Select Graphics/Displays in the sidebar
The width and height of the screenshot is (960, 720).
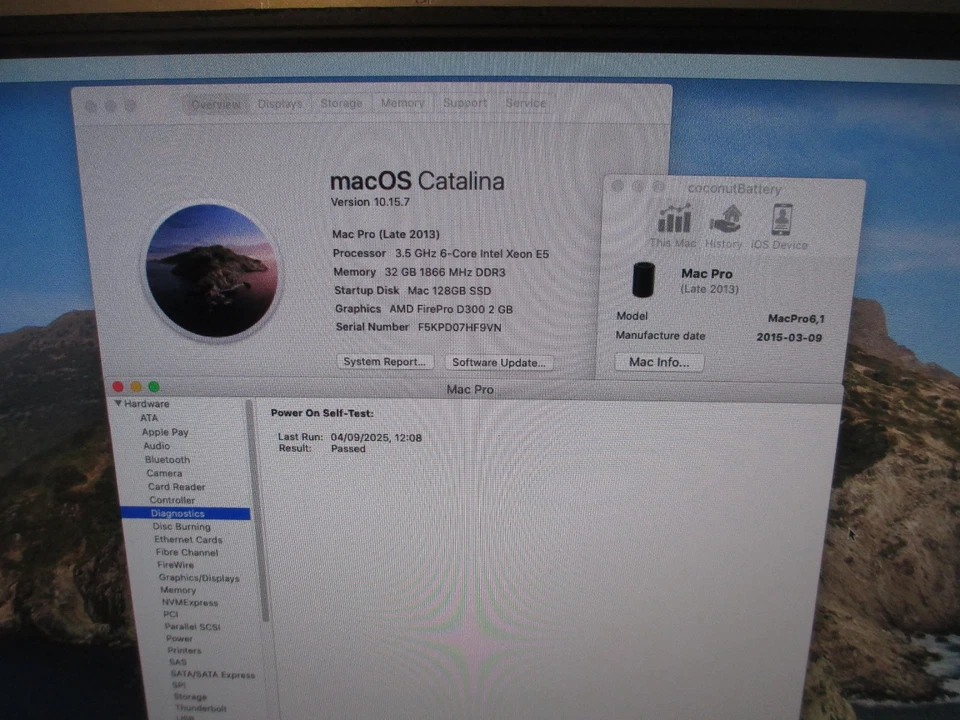click(198, 578)
